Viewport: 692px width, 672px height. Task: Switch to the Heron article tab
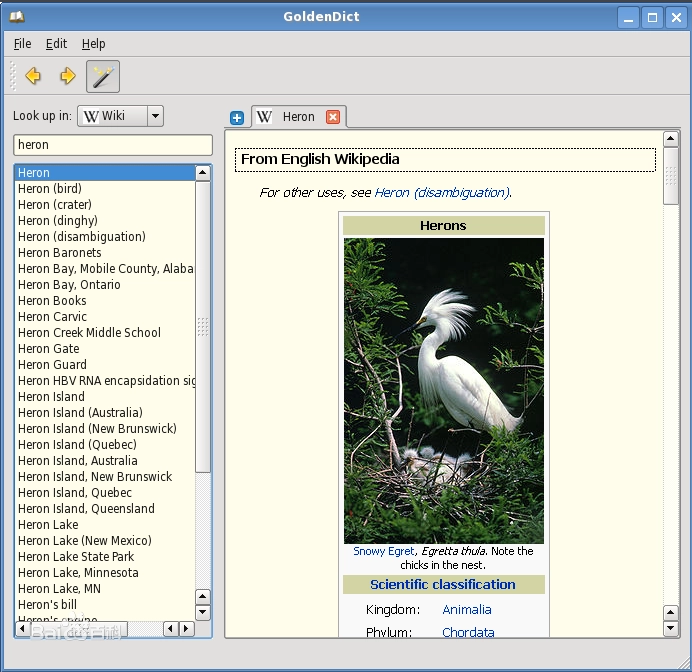(298, 117)
